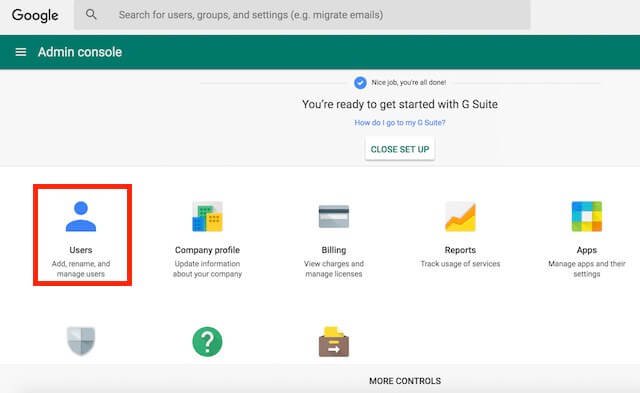Screen dimensions: 640x393
Task: Click the blue checkmark next to 'Nice job'
Action: pyautogui.click(x=360, y=83)
